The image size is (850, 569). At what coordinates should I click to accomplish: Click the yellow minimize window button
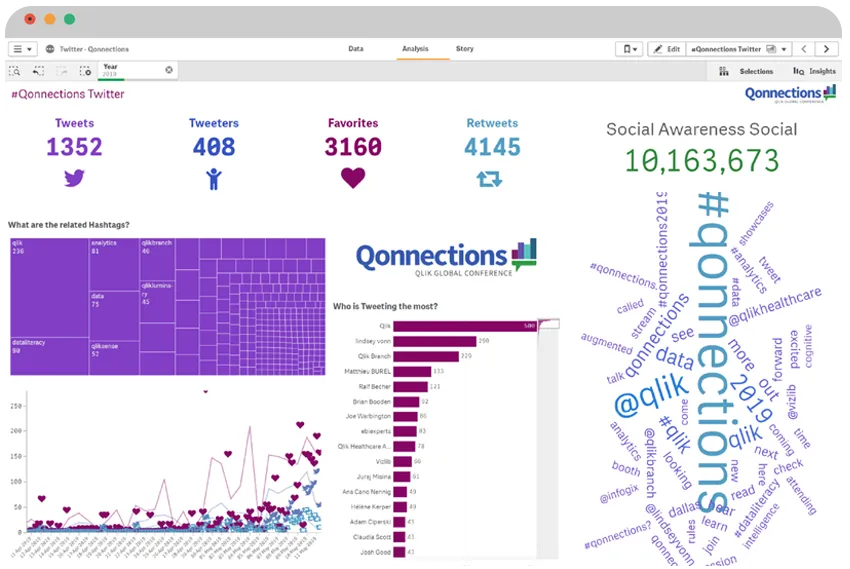(49, 19)
